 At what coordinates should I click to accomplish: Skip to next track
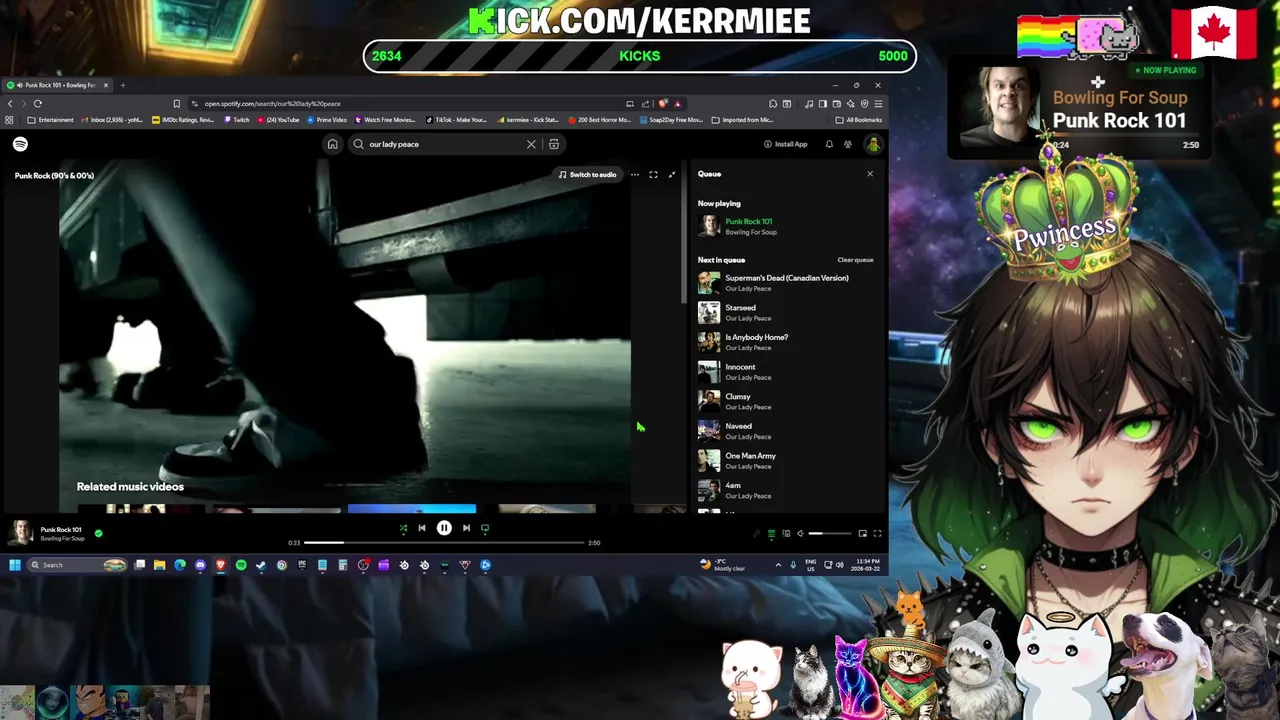pos(466,528)
